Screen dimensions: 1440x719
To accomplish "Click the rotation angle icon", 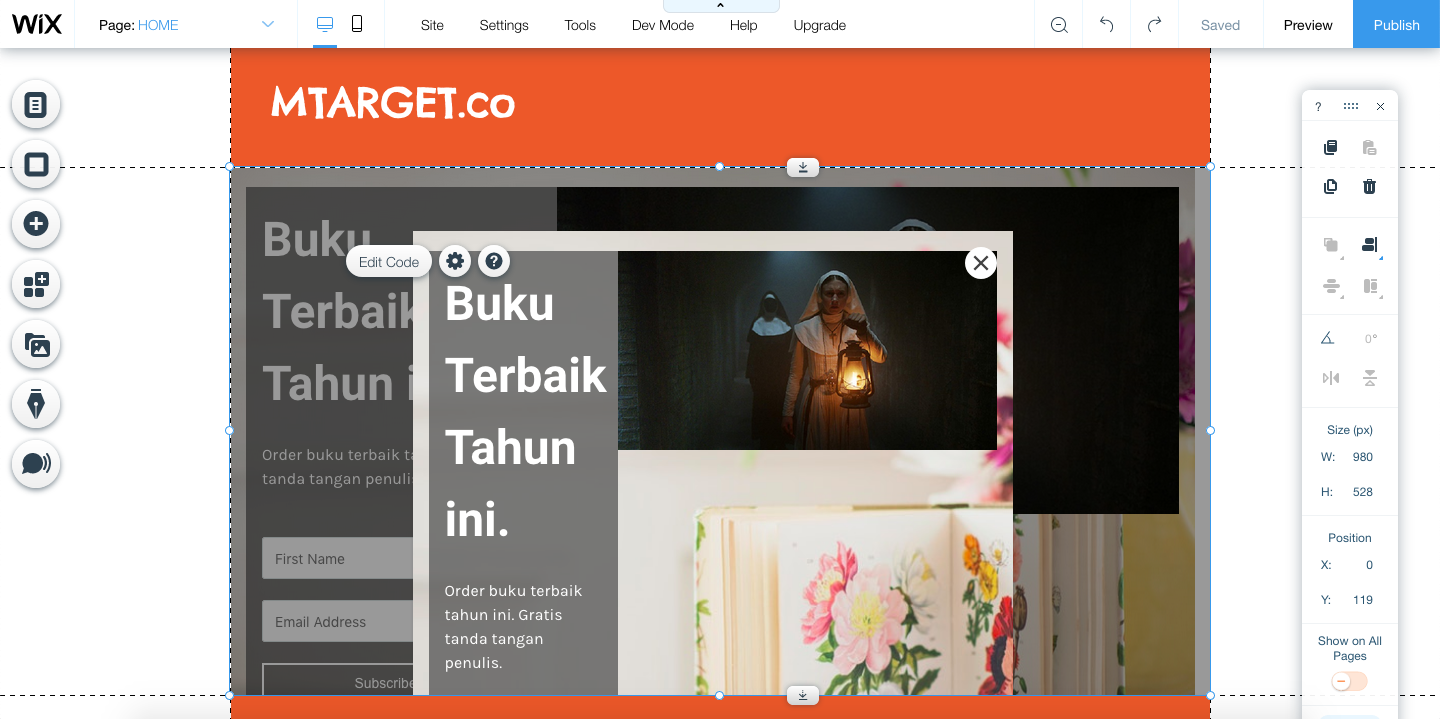I will pyautogui.click(x=1328, y=338).
